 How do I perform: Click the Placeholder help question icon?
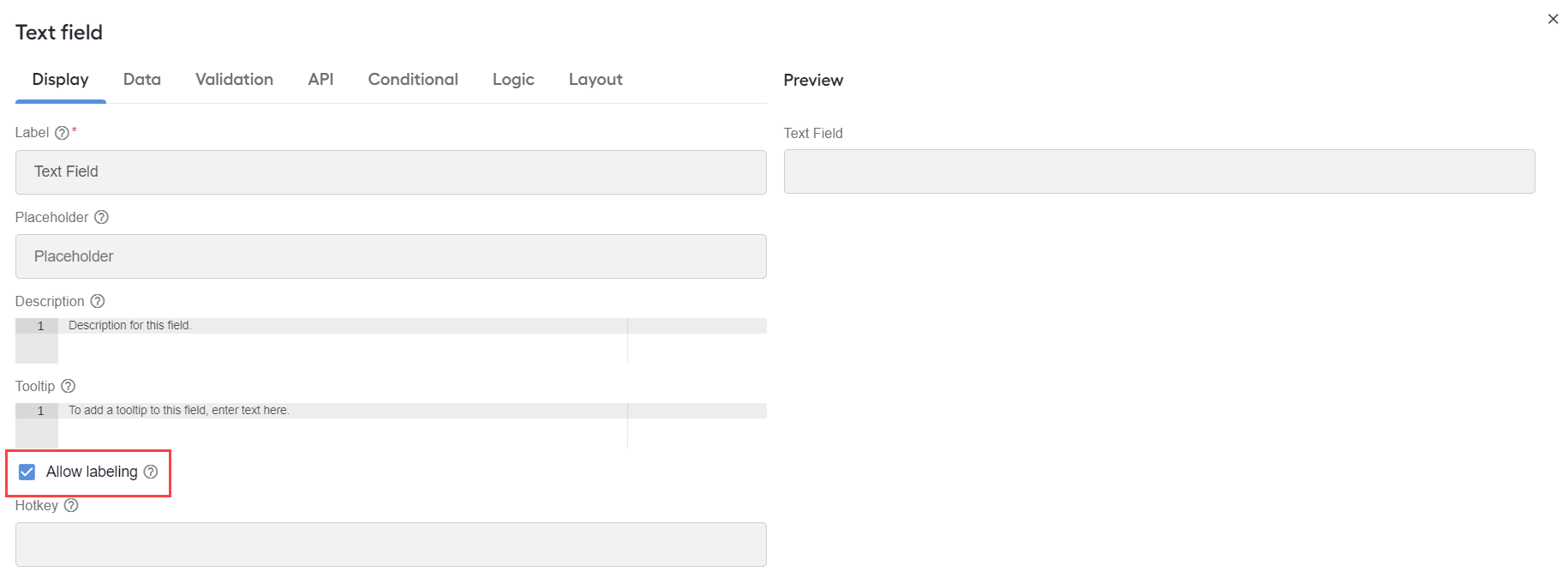(x=101, y=217)
